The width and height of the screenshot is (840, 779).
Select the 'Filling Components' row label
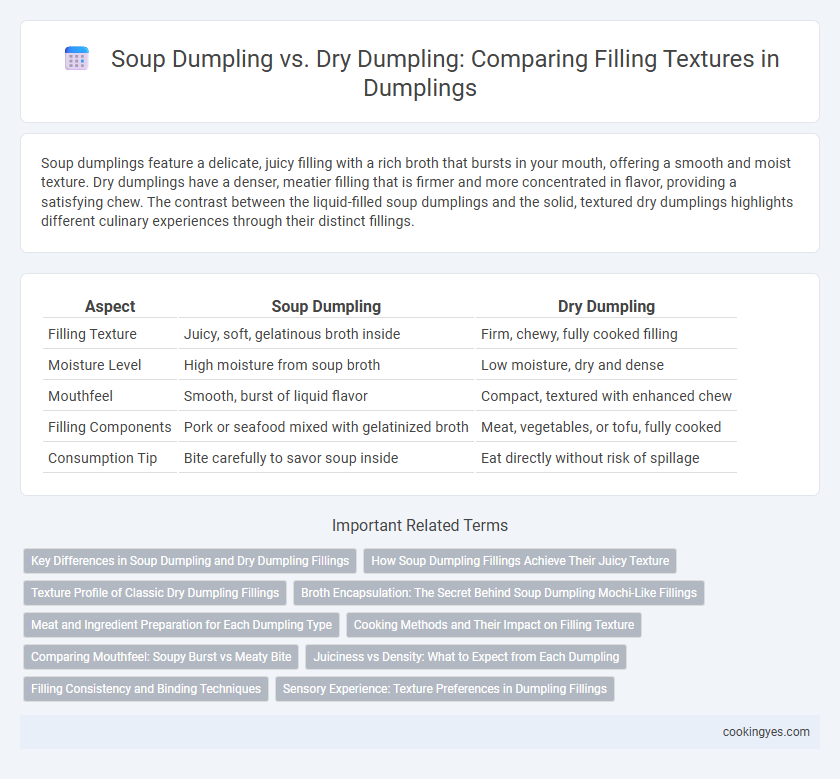(x=109, y=428)
